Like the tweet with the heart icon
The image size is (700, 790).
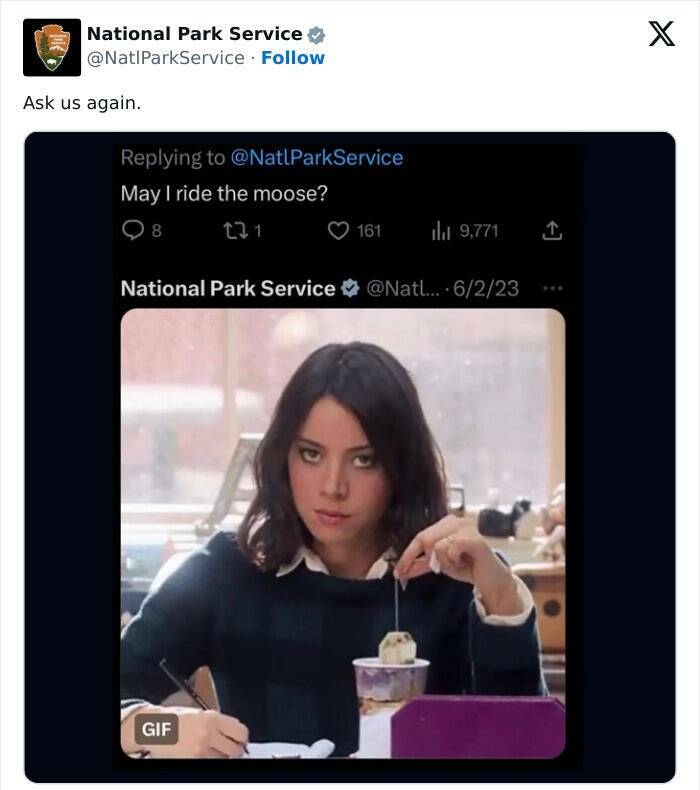click(x=338, y=231)
